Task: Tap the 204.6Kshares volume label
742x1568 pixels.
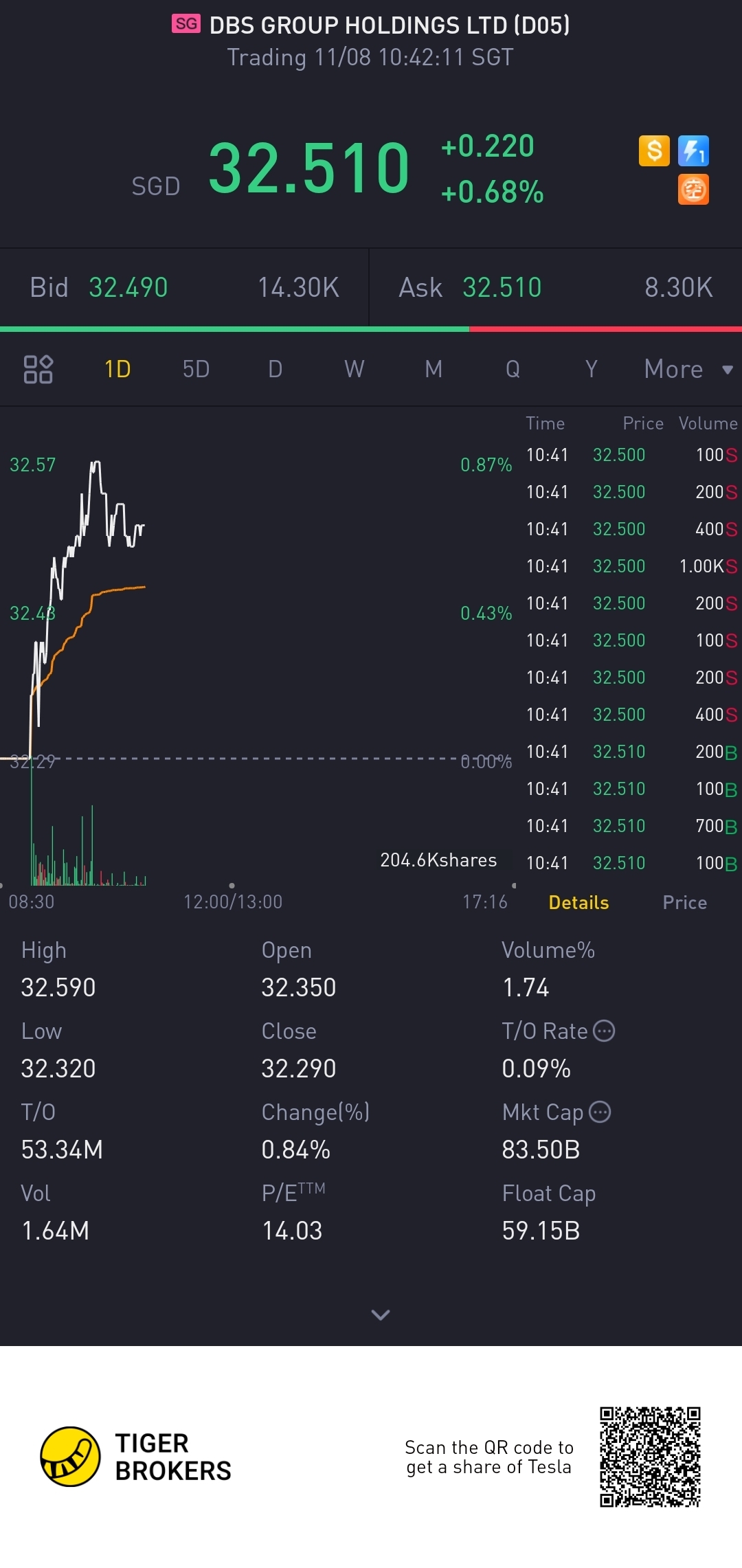Action: point(438,860)
